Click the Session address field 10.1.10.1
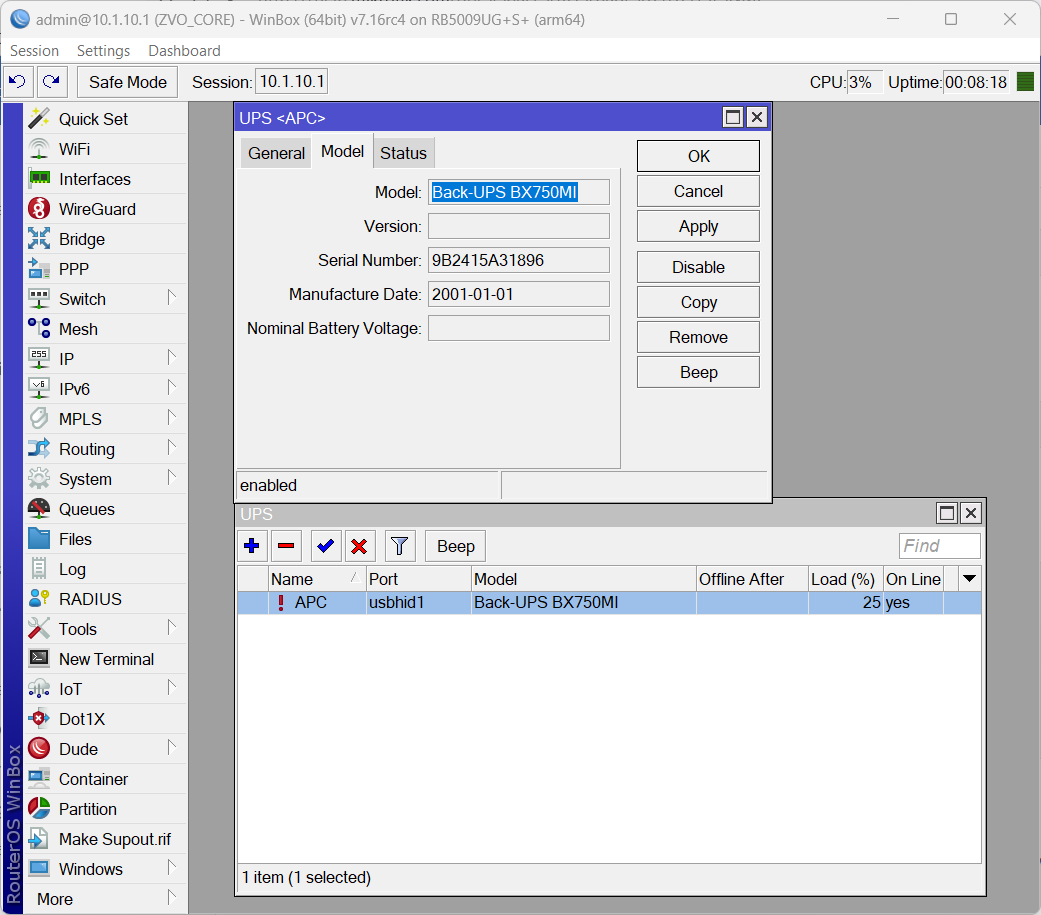 (291, 82)
